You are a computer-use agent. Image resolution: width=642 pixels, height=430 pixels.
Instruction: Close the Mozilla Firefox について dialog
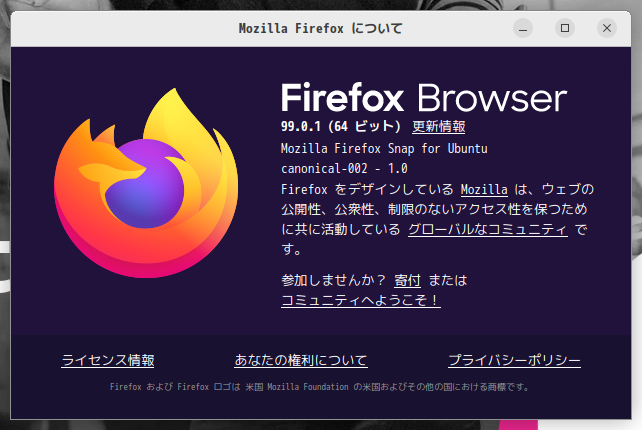coord(607,28)
